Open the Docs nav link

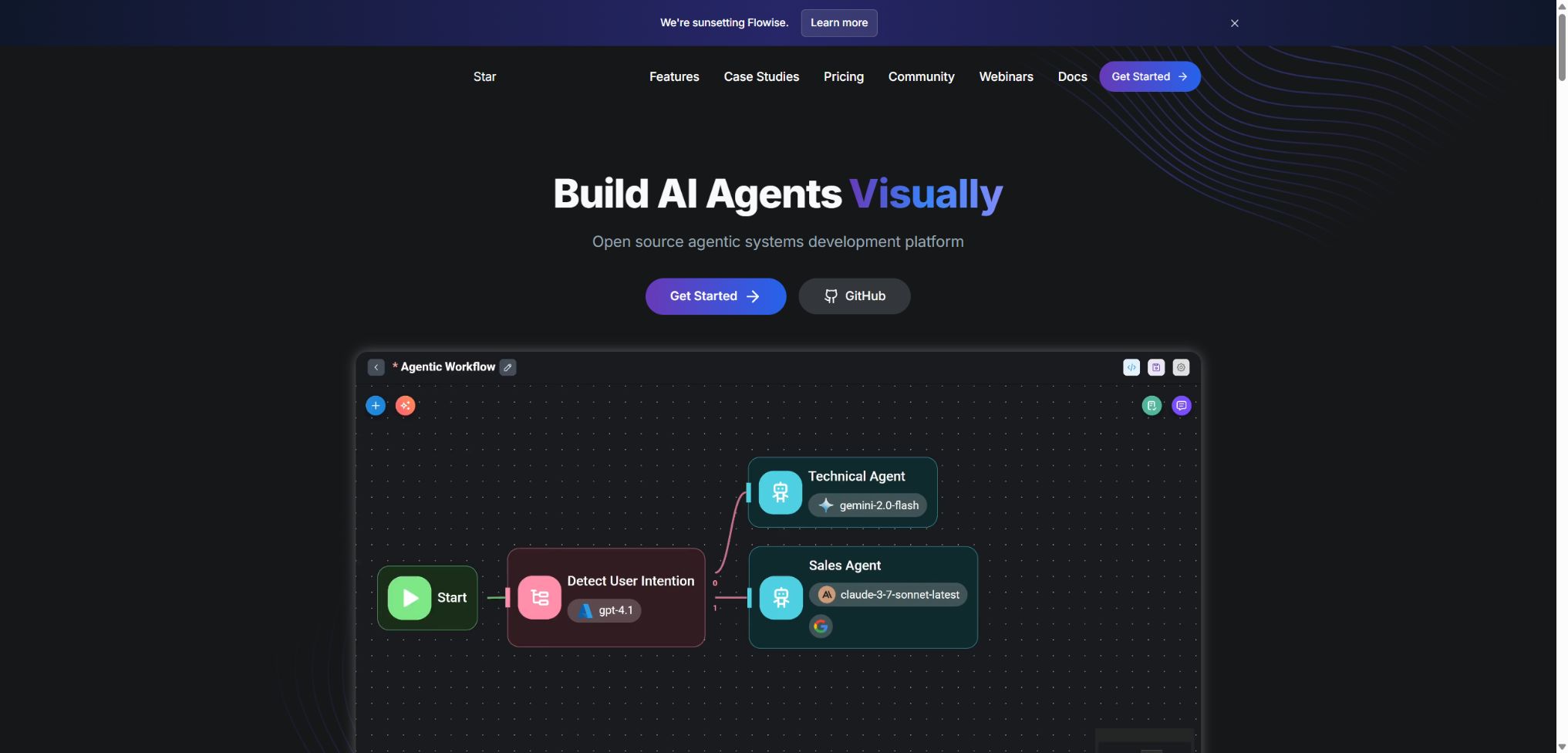1072,76
